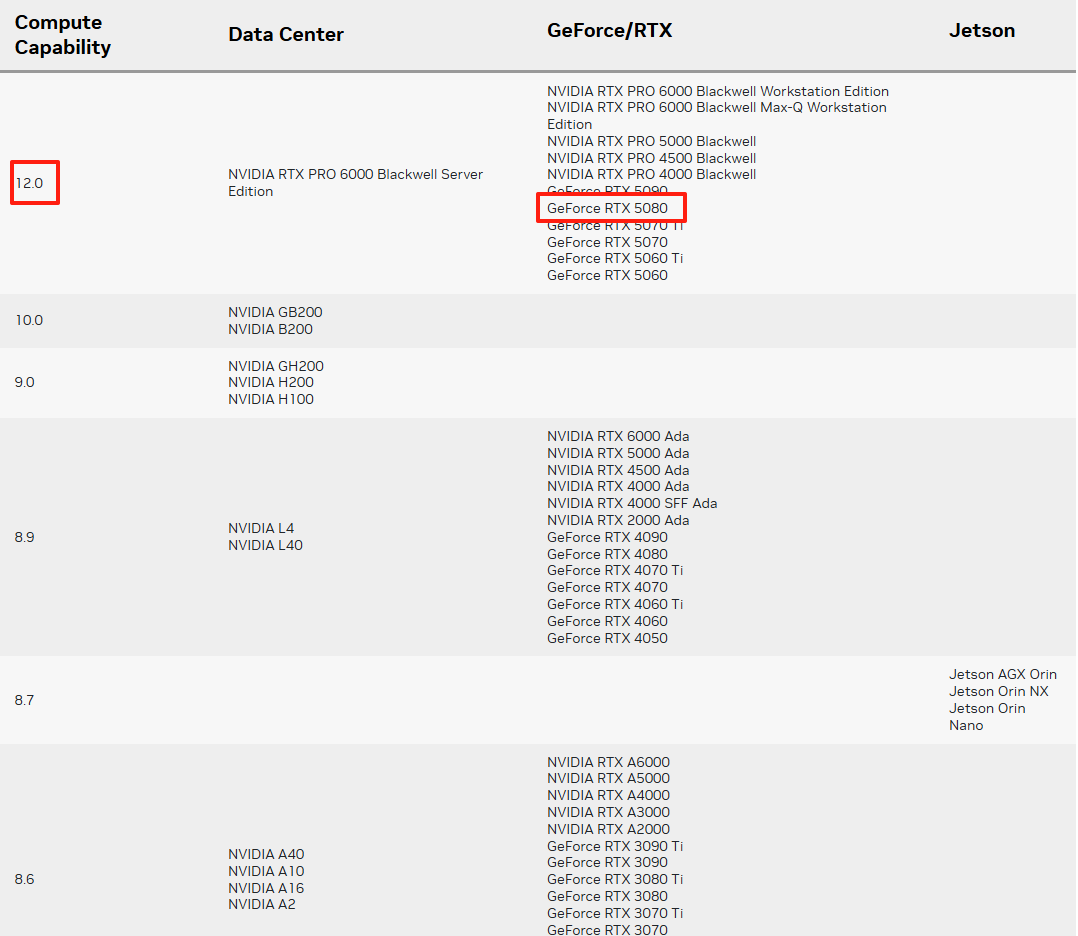Select the 8.6 compute capability cell
Screen dimensions: 1078x936
[x=24, y=880]
